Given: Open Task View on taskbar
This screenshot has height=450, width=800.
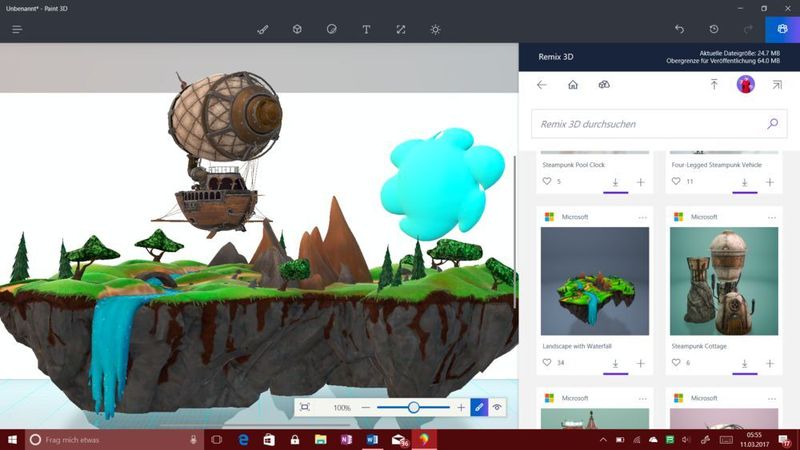Looking at the screenshot, I should (x=216, y=439).
